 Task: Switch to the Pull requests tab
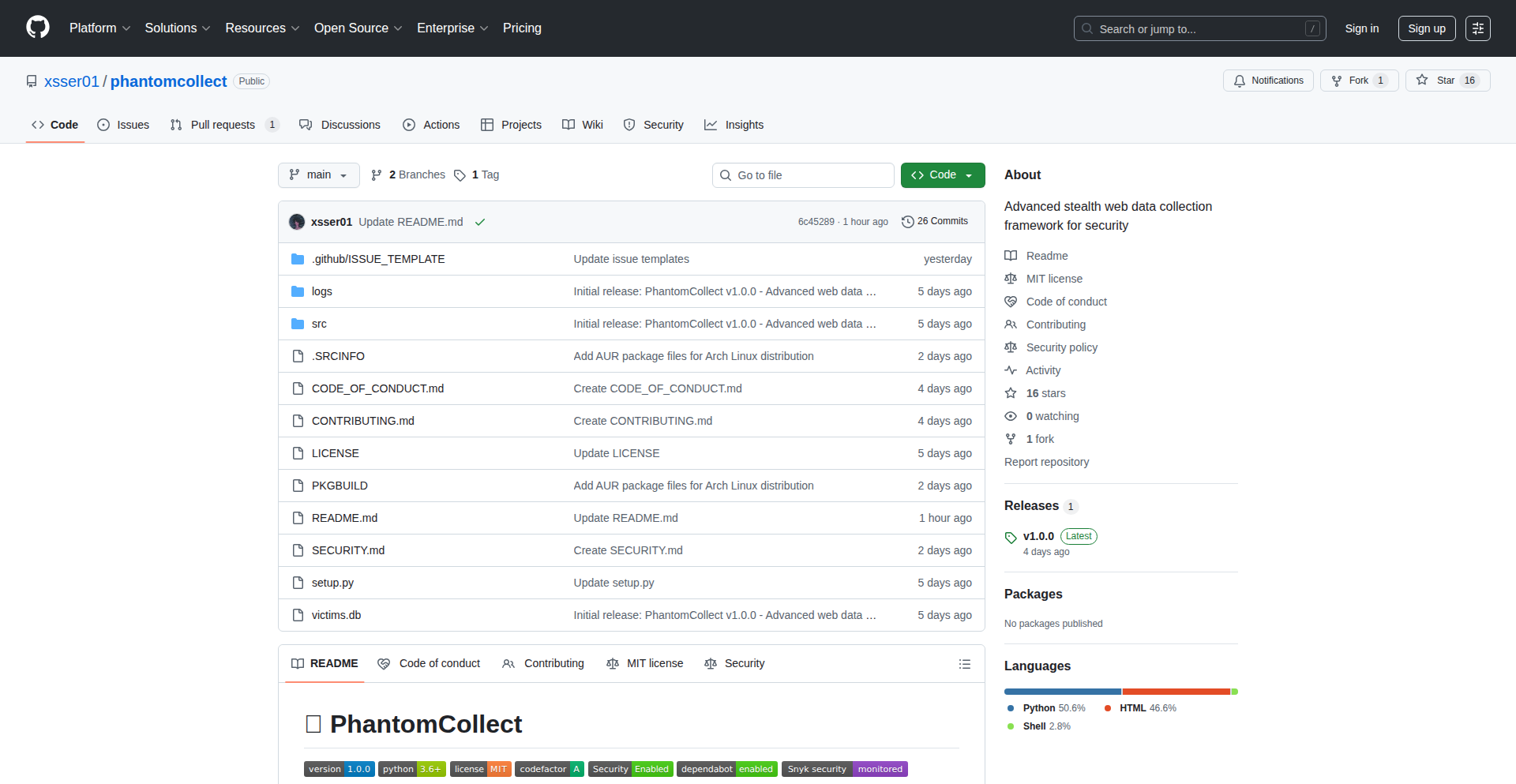[223, 125]
